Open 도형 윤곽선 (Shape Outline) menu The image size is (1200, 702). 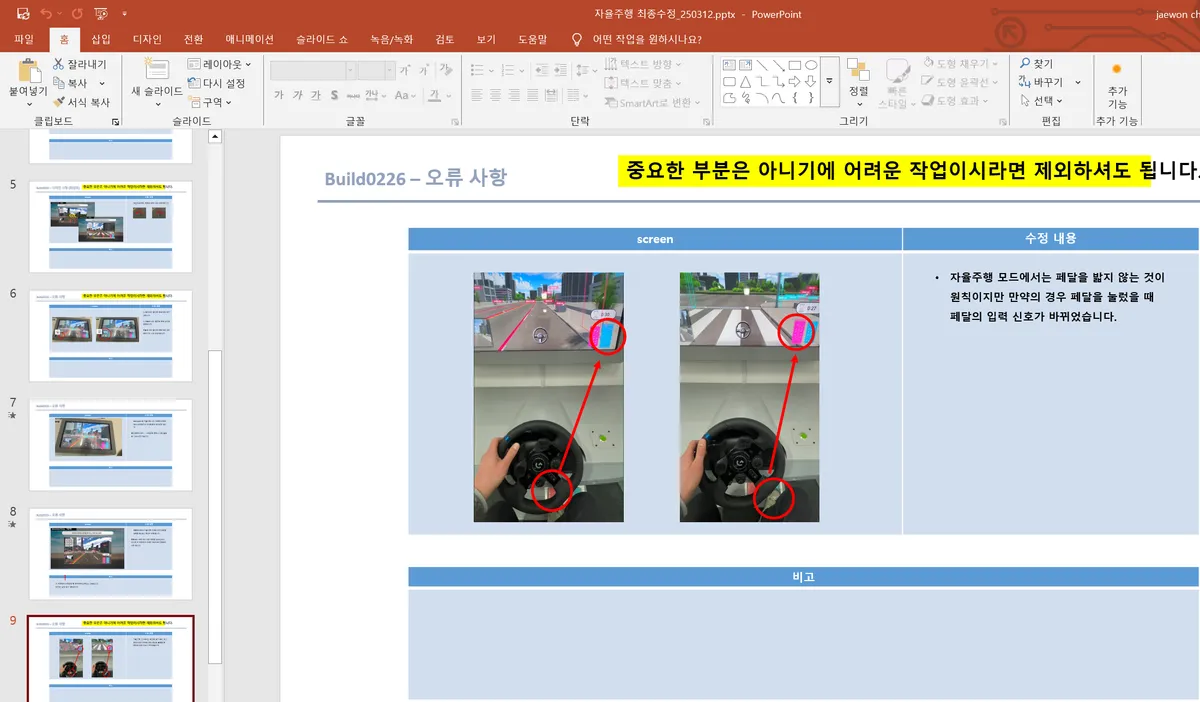click(x=961, y=82)
